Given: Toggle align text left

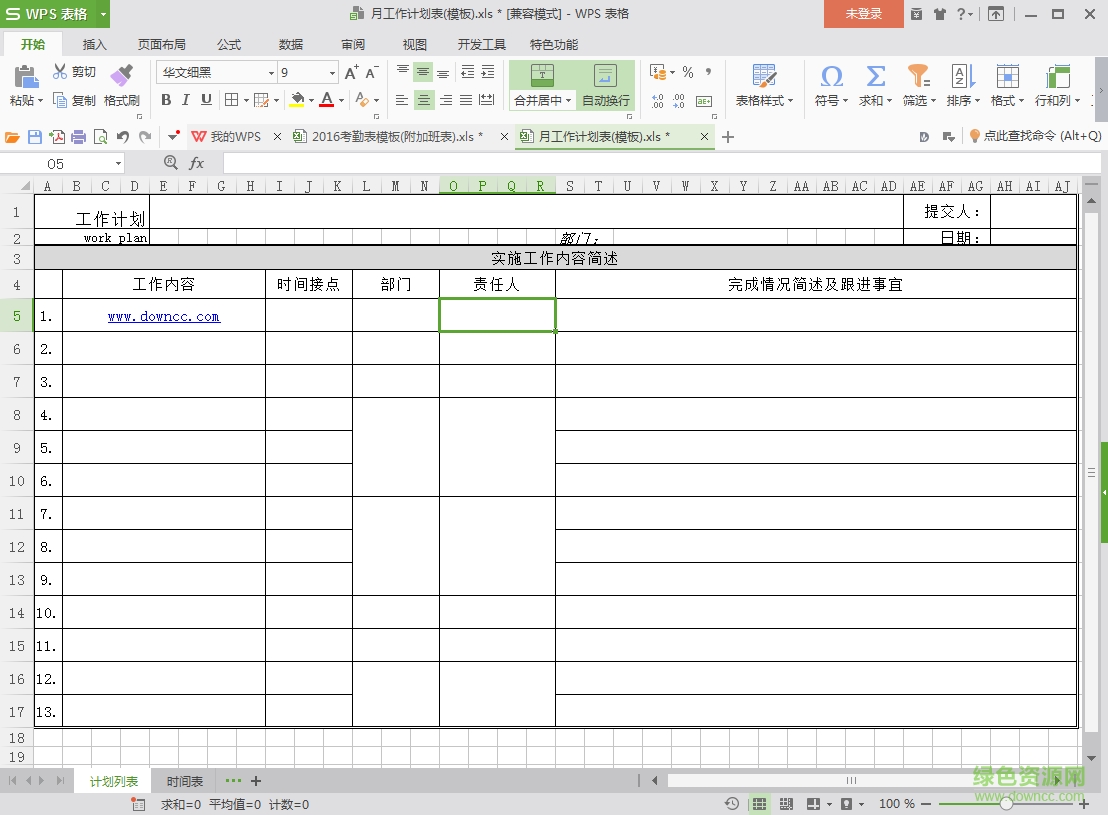Looking at the screenshot, I should (401, 100).
